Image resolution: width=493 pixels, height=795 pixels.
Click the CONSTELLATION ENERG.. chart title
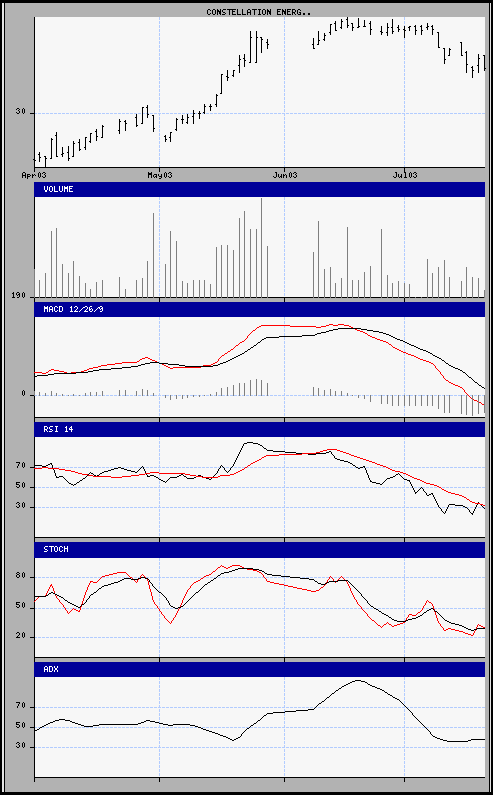point(258,12)
